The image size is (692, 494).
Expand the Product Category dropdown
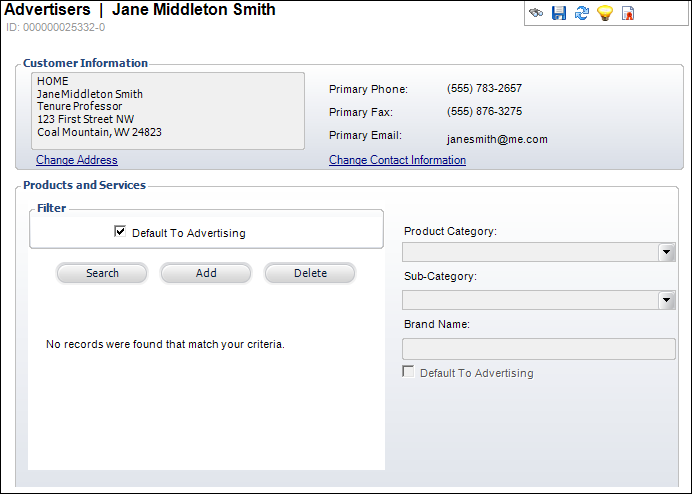pos(667,252)
